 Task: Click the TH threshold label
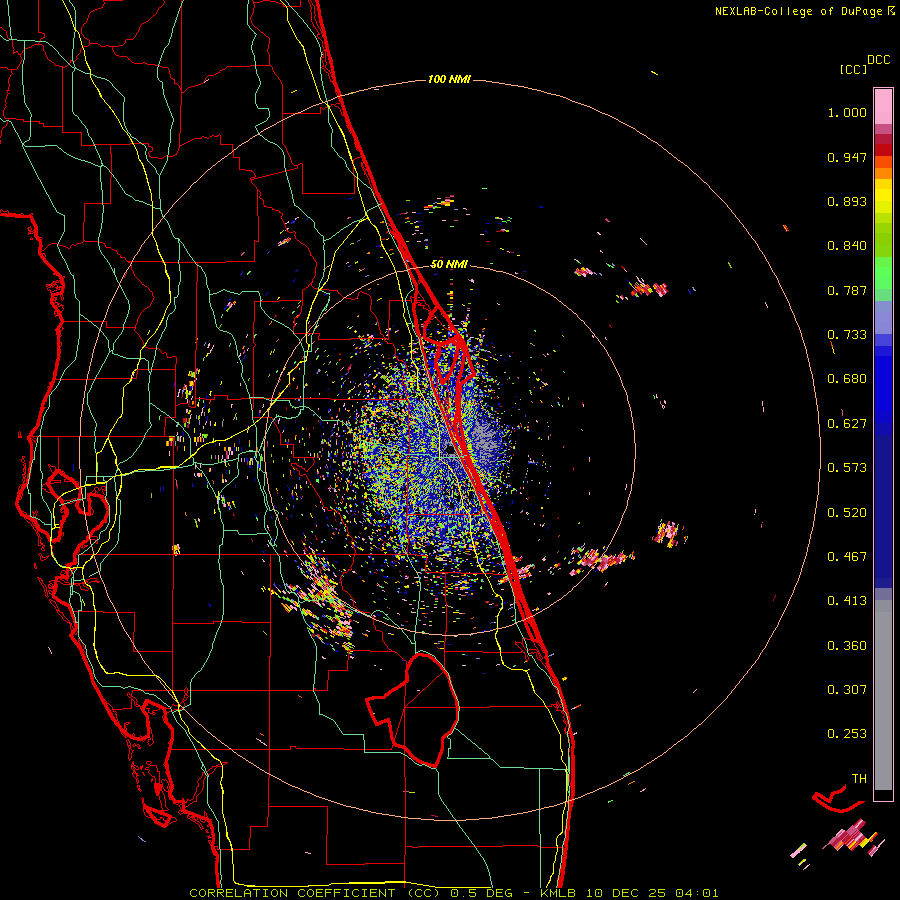pyautogui.click(x=859, y=779)
